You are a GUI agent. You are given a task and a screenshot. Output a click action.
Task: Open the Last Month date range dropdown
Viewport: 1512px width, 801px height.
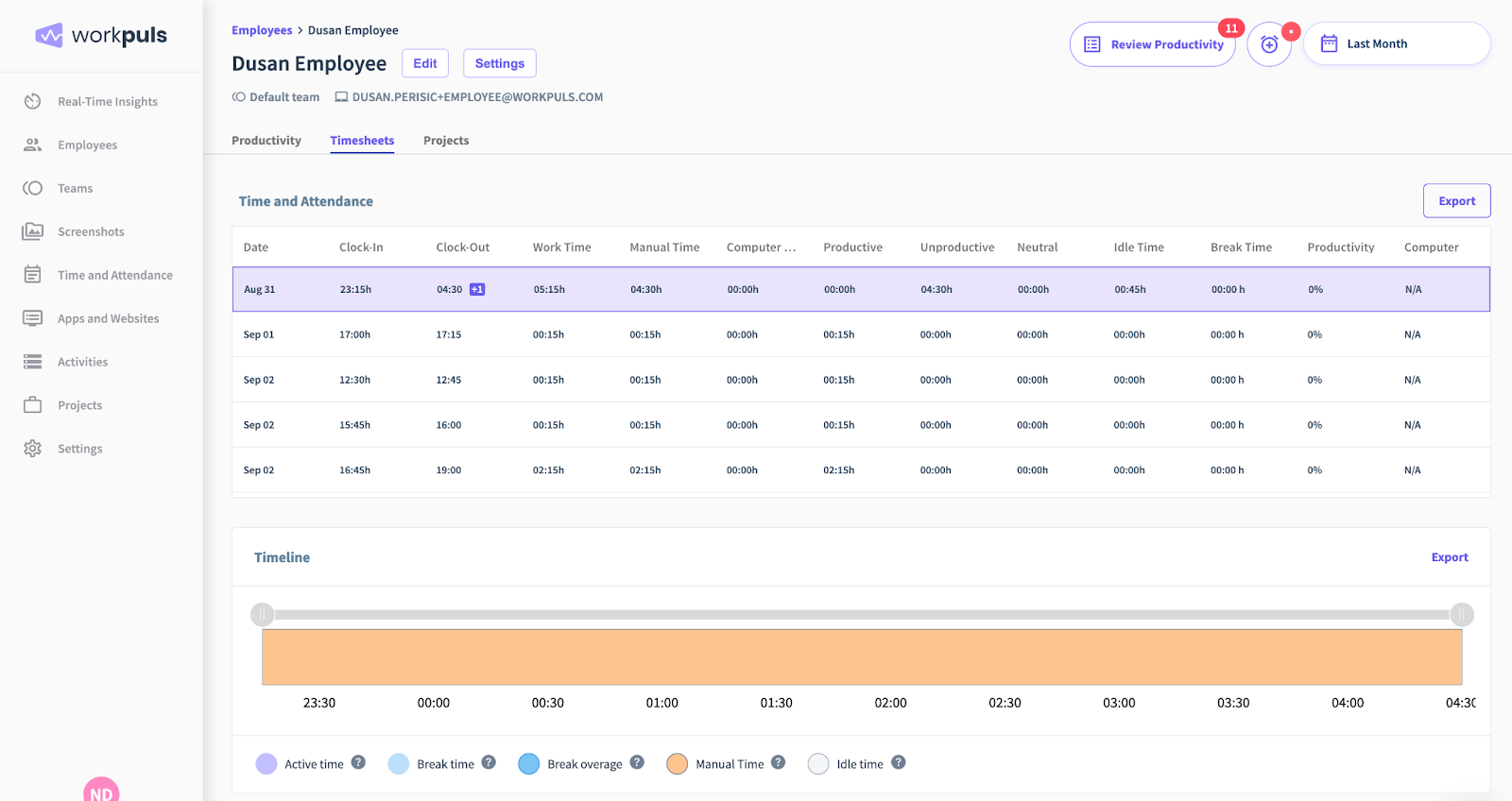point(1396,43)
